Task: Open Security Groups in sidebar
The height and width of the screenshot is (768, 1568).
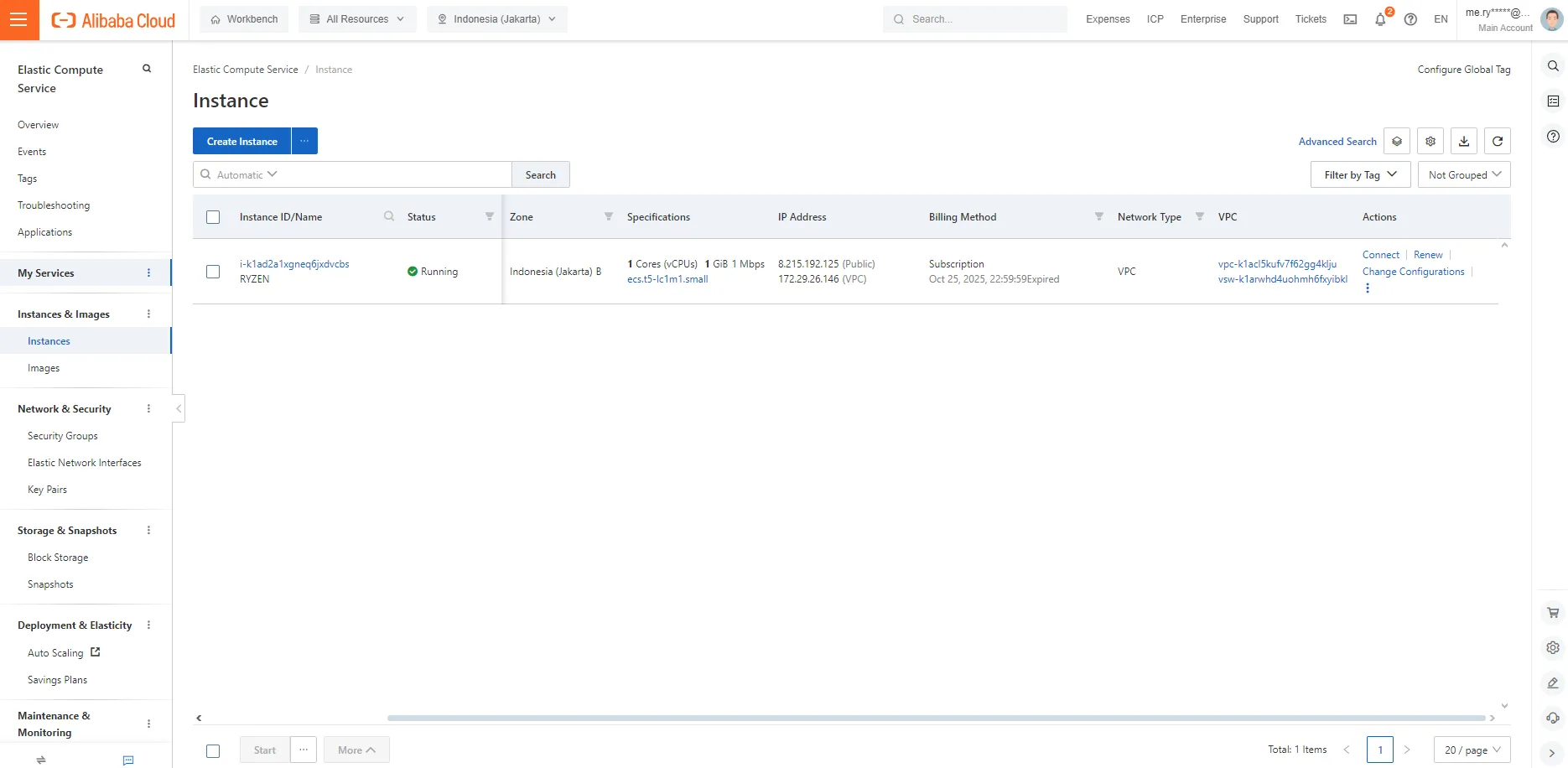Action: (x=63, y=436)
